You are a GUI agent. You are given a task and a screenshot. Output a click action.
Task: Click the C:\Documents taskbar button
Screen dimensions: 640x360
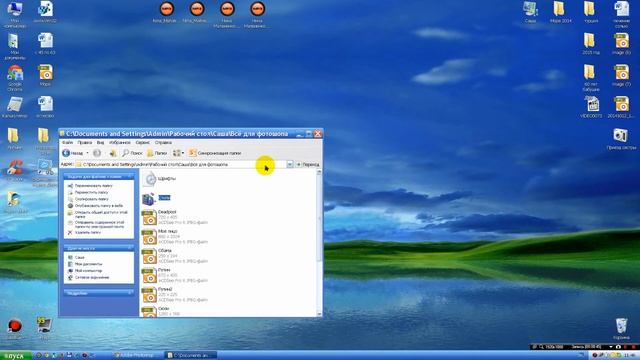[190, 356]
